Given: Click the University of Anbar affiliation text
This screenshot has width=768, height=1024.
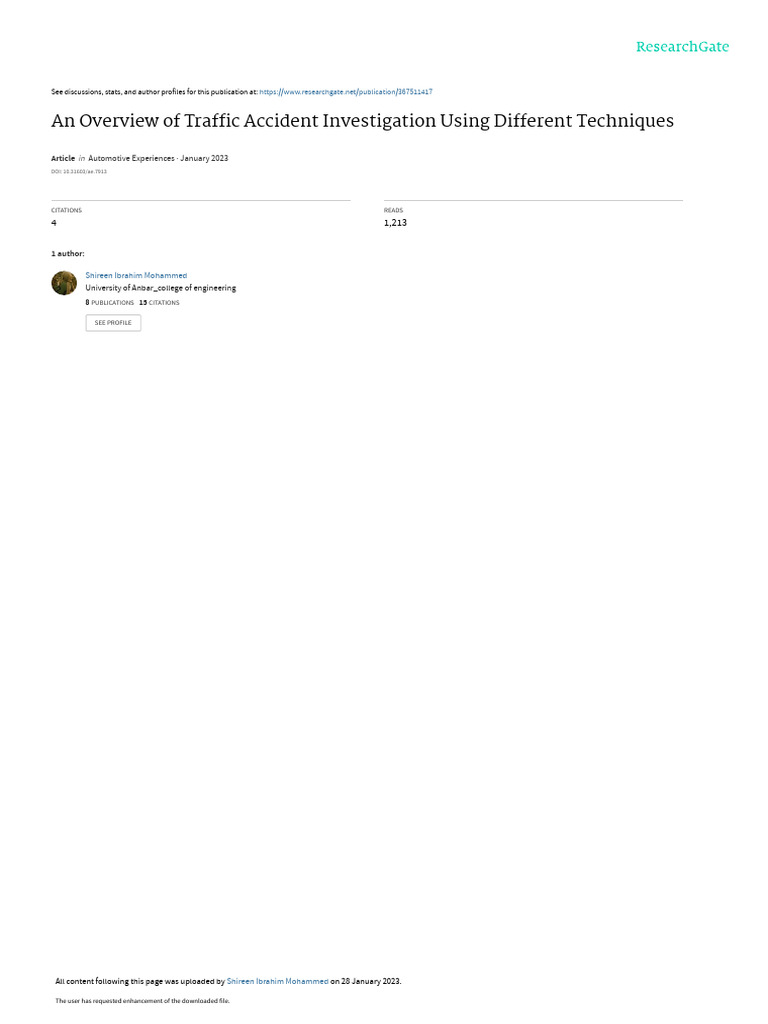Looking at the screenshot, I should [x=161, y=288].
